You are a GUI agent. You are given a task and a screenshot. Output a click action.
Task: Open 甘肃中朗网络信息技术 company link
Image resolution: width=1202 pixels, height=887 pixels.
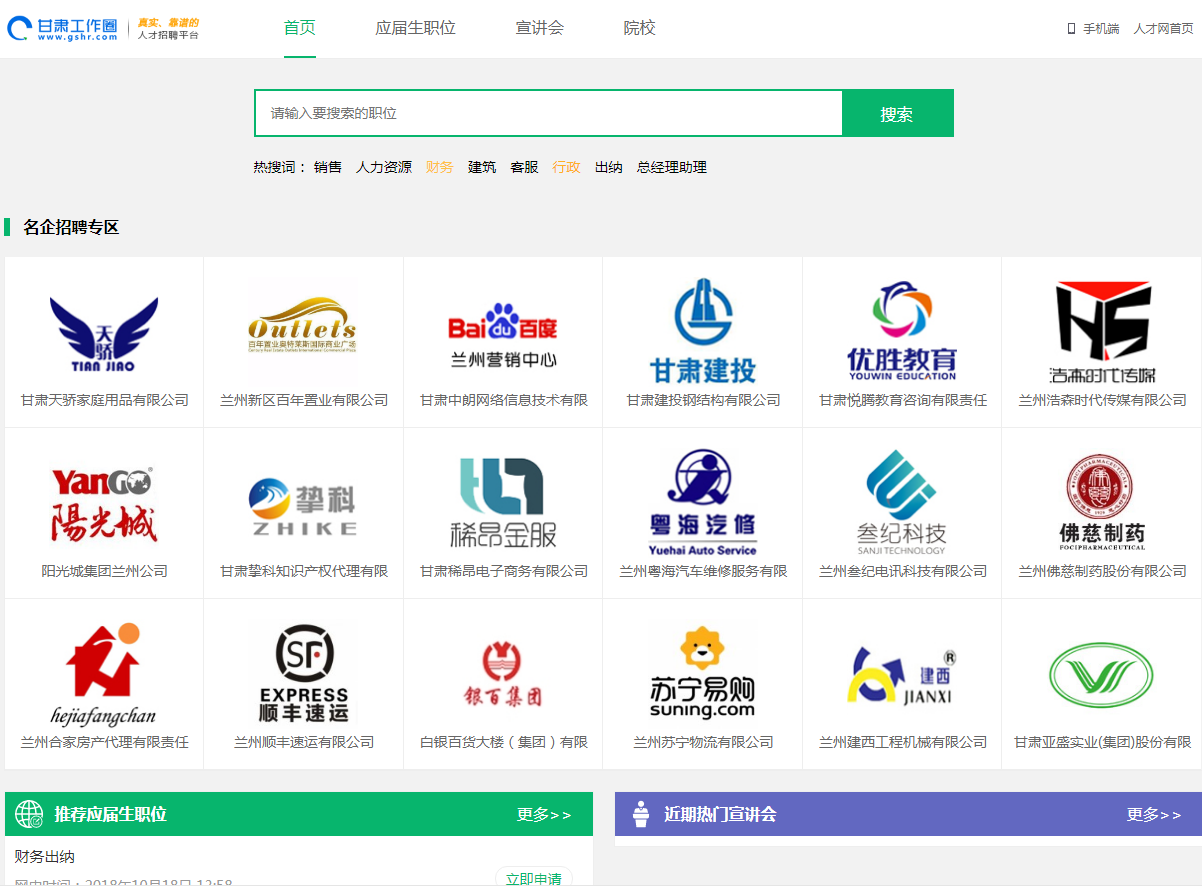504,400
